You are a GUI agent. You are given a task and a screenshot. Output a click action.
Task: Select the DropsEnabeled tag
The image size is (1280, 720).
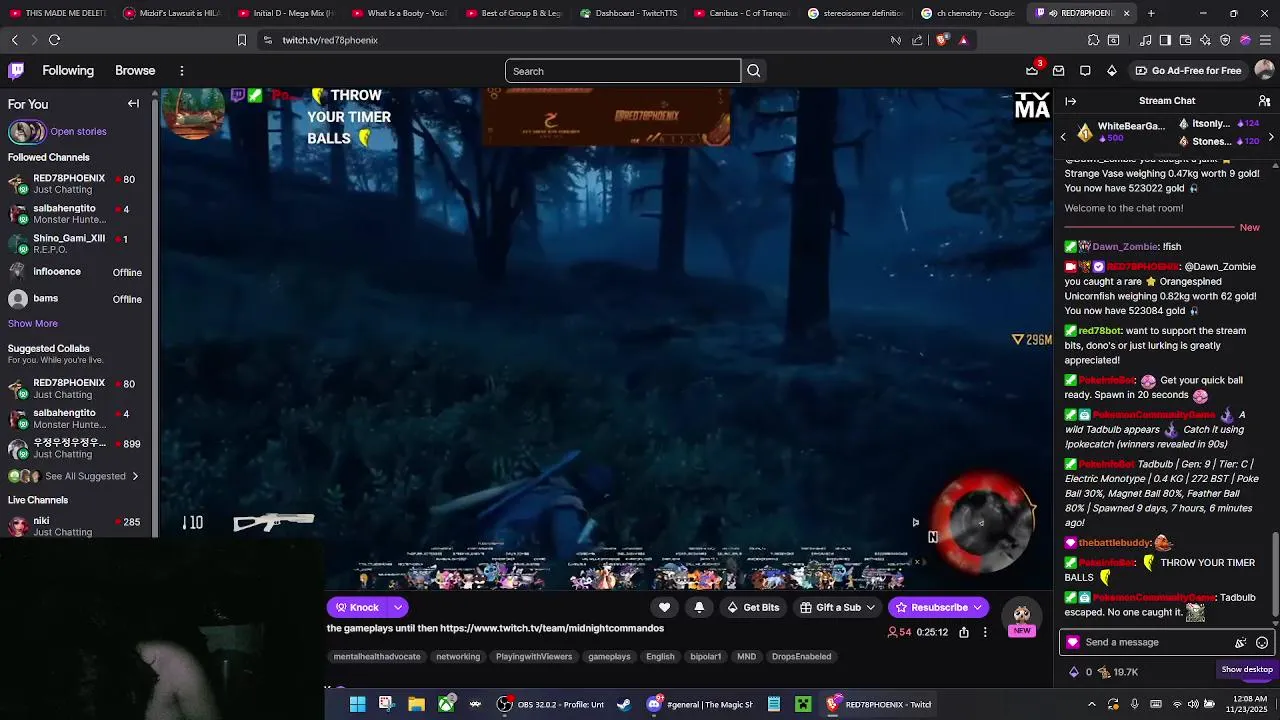click(801, 657)
